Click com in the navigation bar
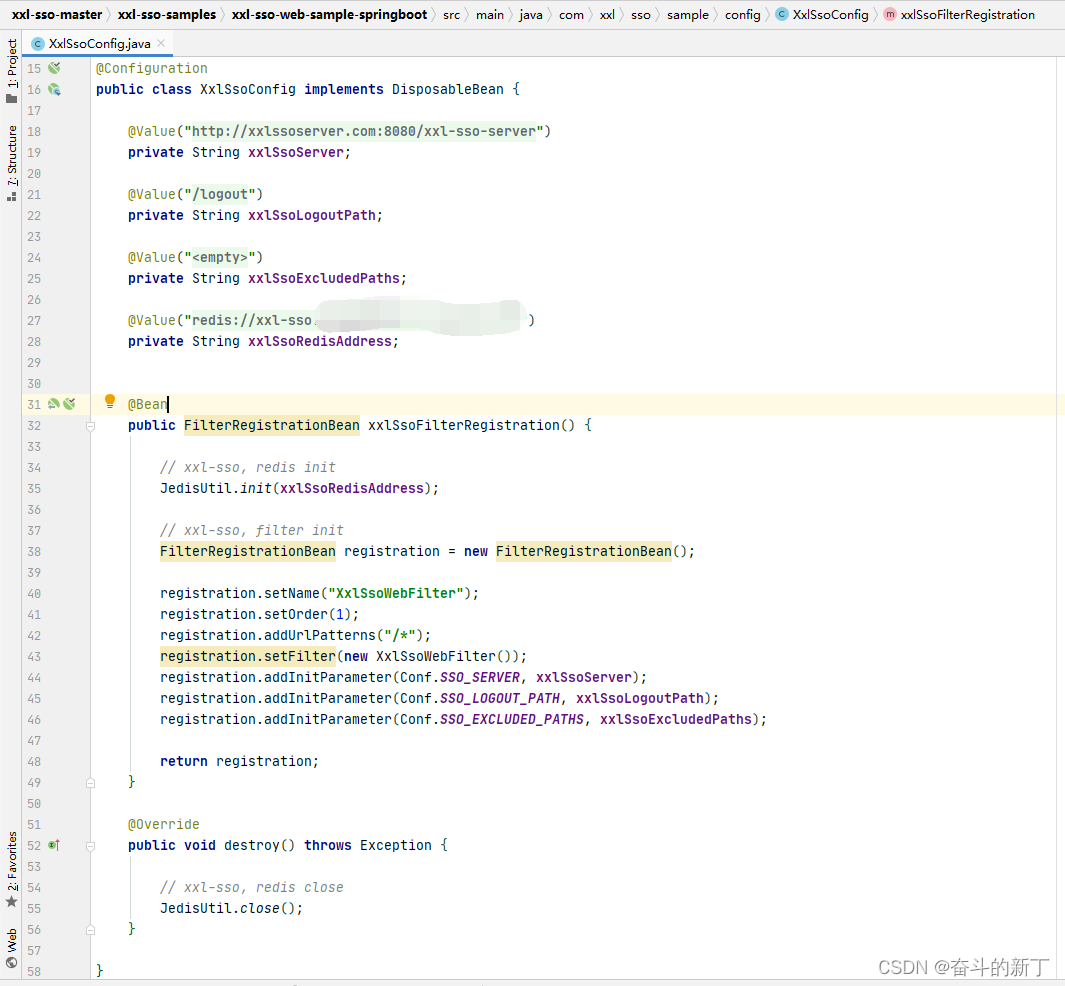Image resolution: width=1065 pixels, height=986 pixels. click(x=571, y=14)
